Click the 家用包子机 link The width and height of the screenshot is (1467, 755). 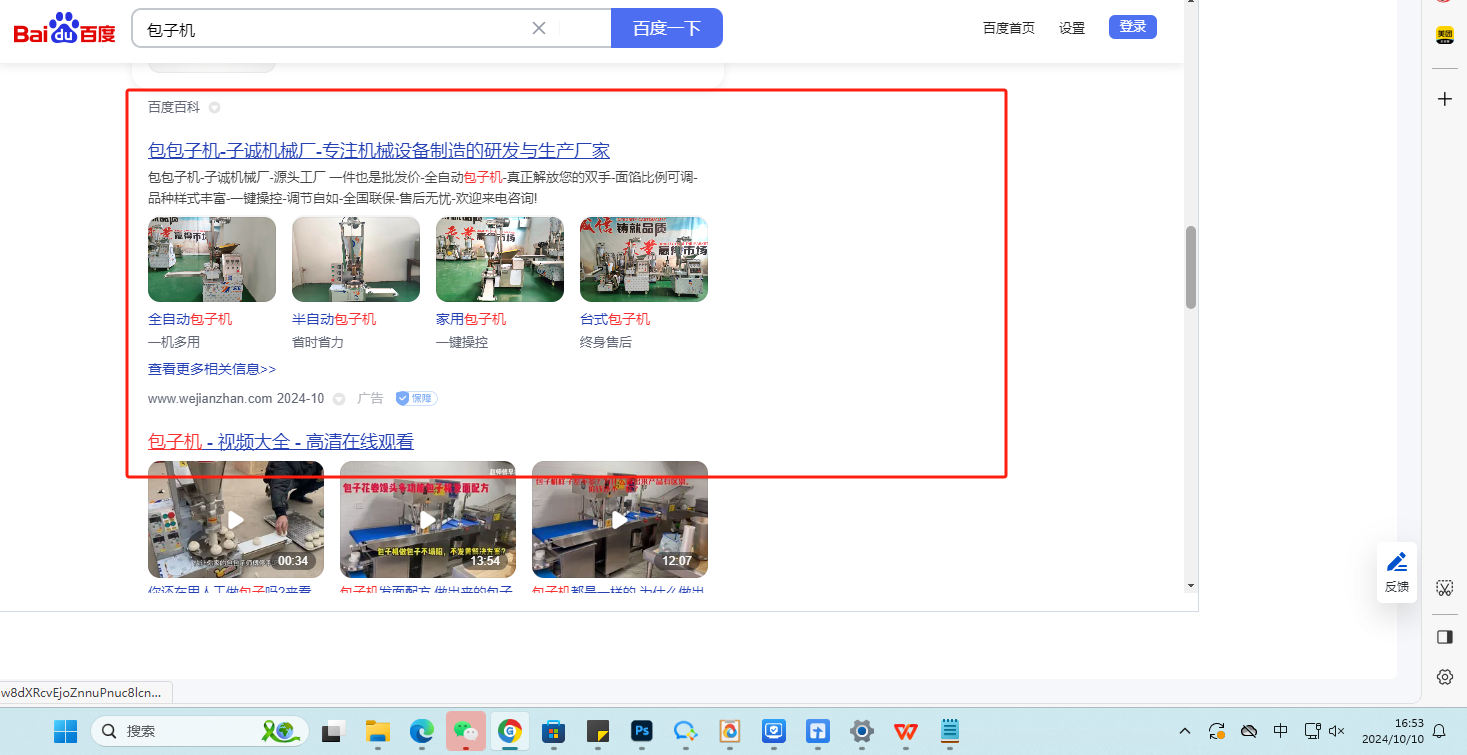[471, 319]
